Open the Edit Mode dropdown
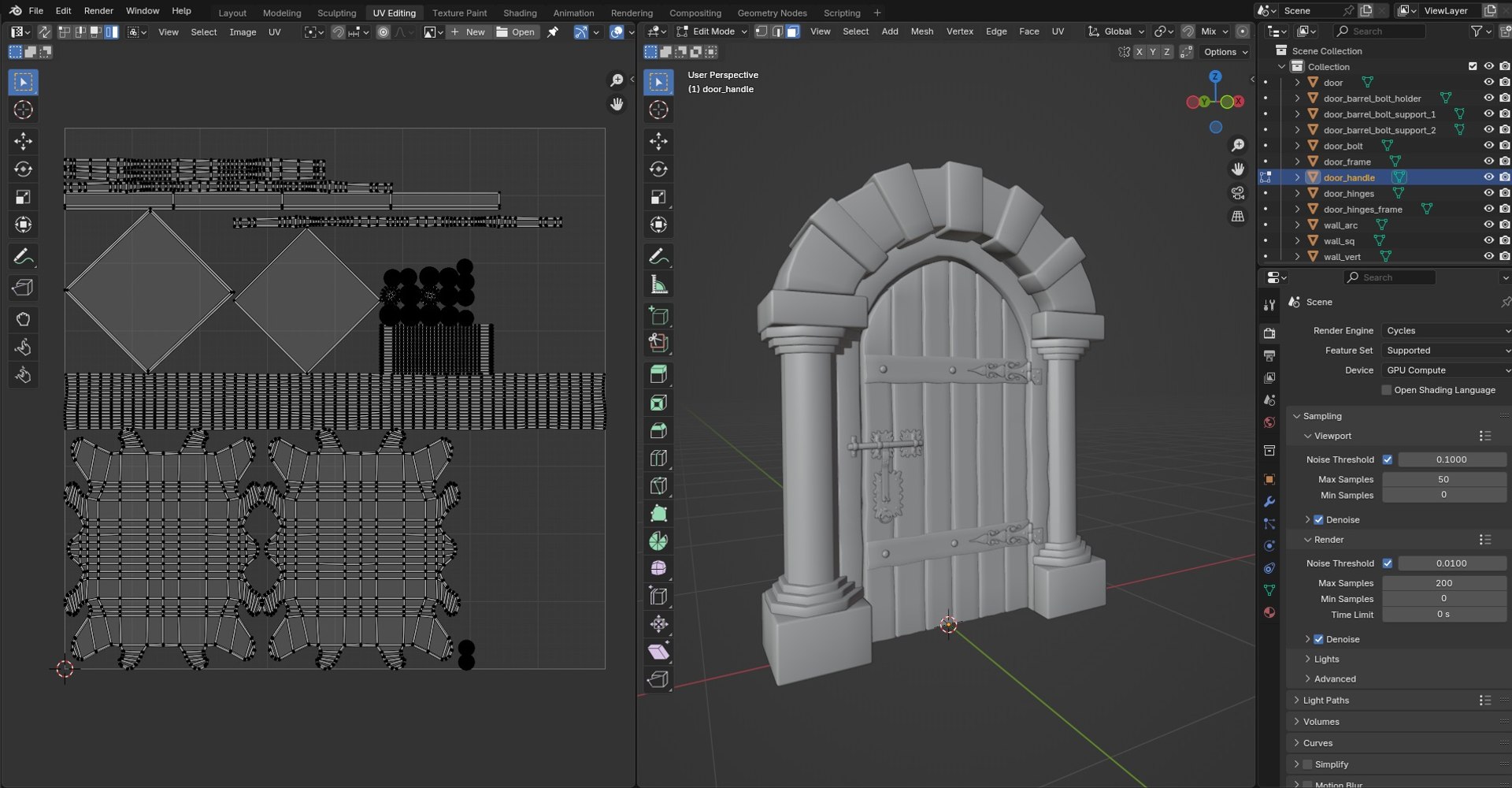Viewport: 1512px width, 788px height. coord(712,32)
